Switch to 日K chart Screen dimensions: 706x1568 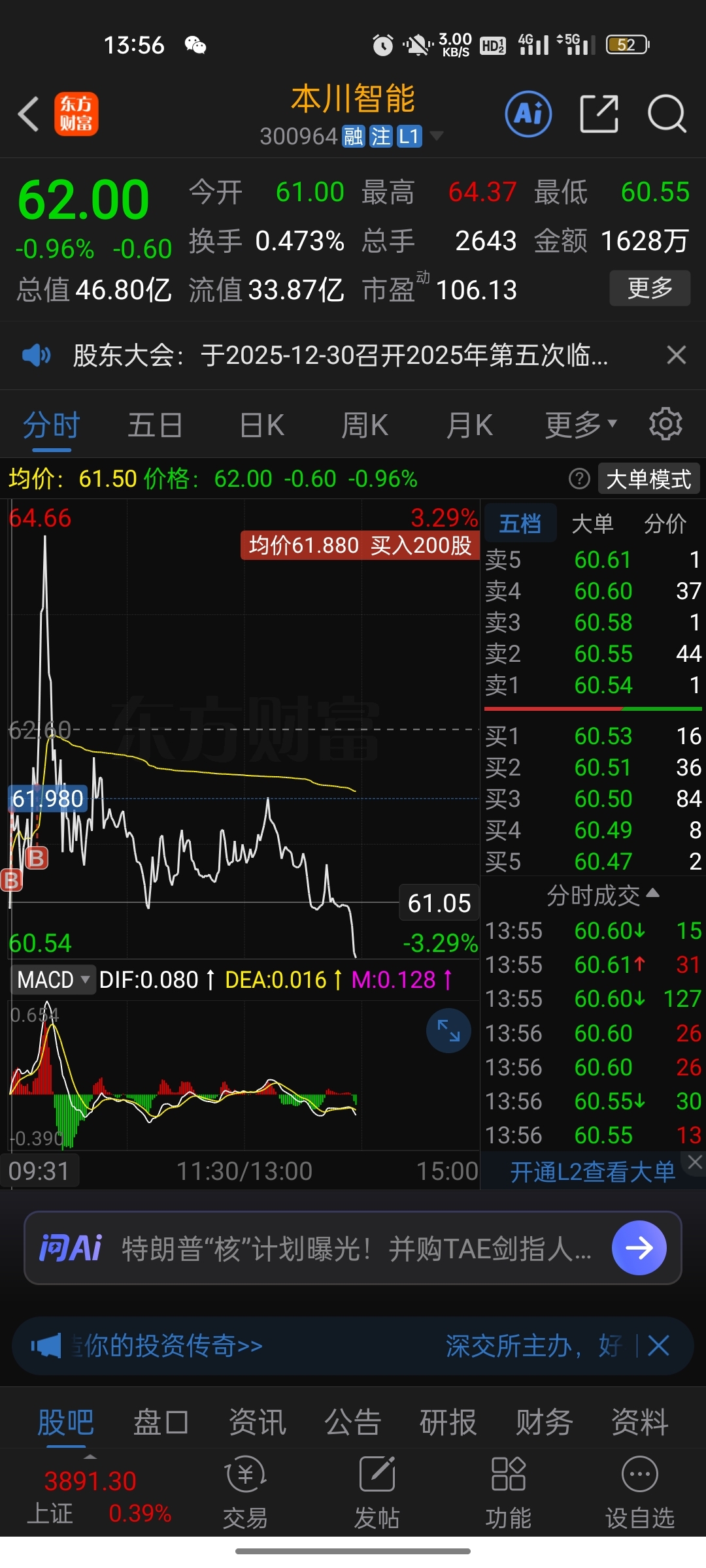click(x=261, y=425)
